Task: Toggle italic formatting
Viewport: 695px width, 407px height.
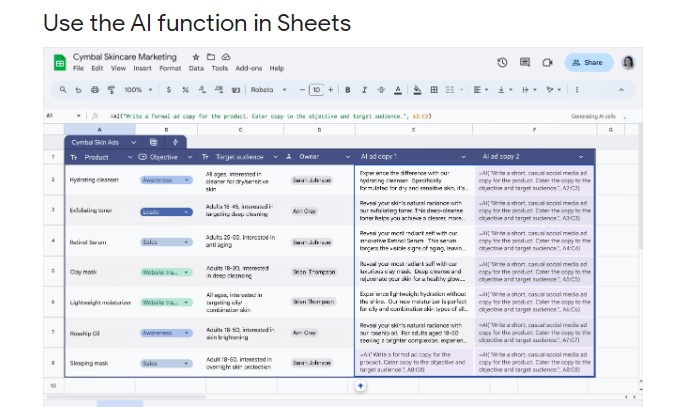Action: (364, 90)
